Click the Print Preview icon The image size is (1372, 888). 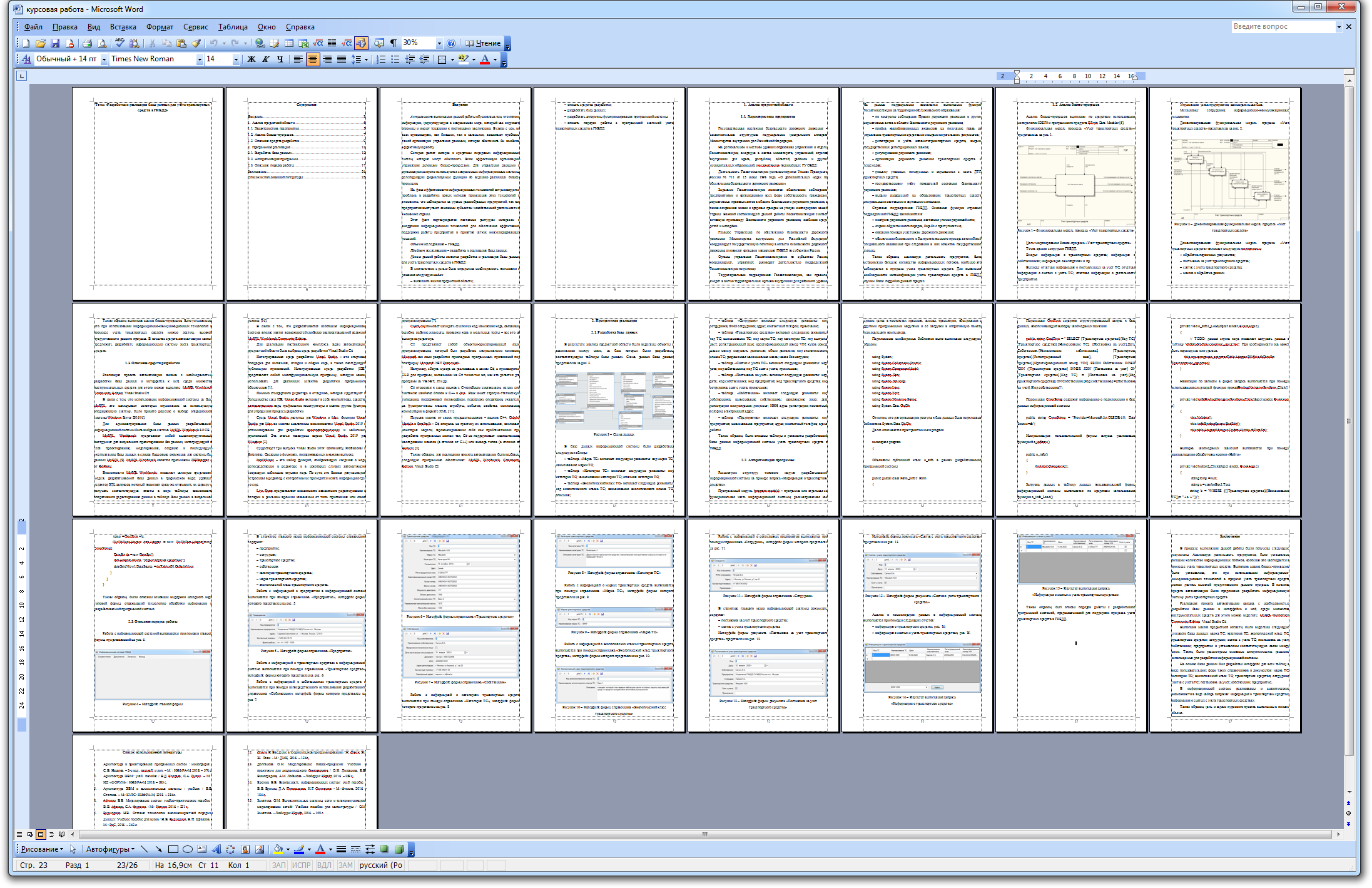102,43
